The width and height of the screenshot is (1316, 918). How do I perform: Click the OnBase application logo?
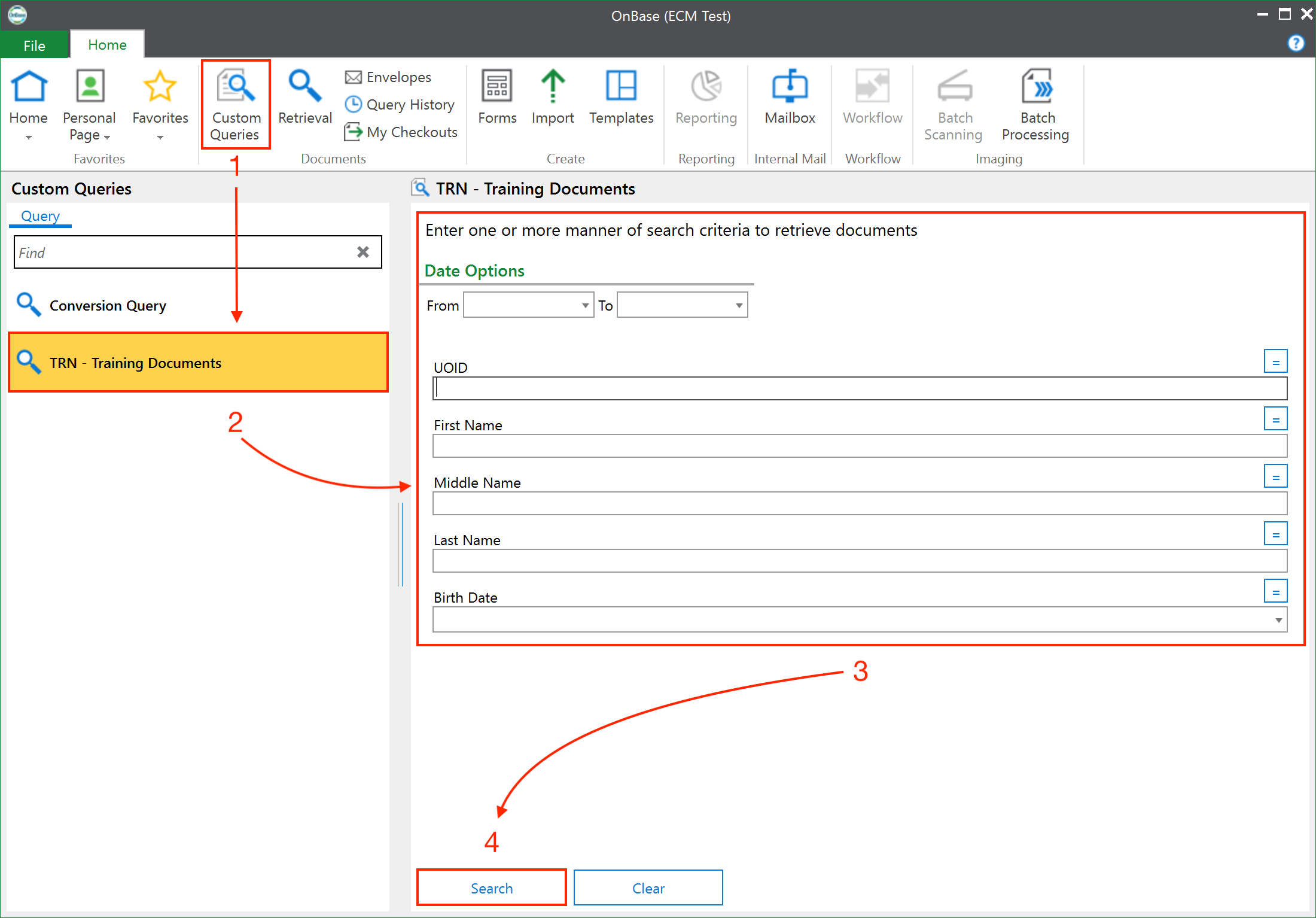(x=17, y=14)
